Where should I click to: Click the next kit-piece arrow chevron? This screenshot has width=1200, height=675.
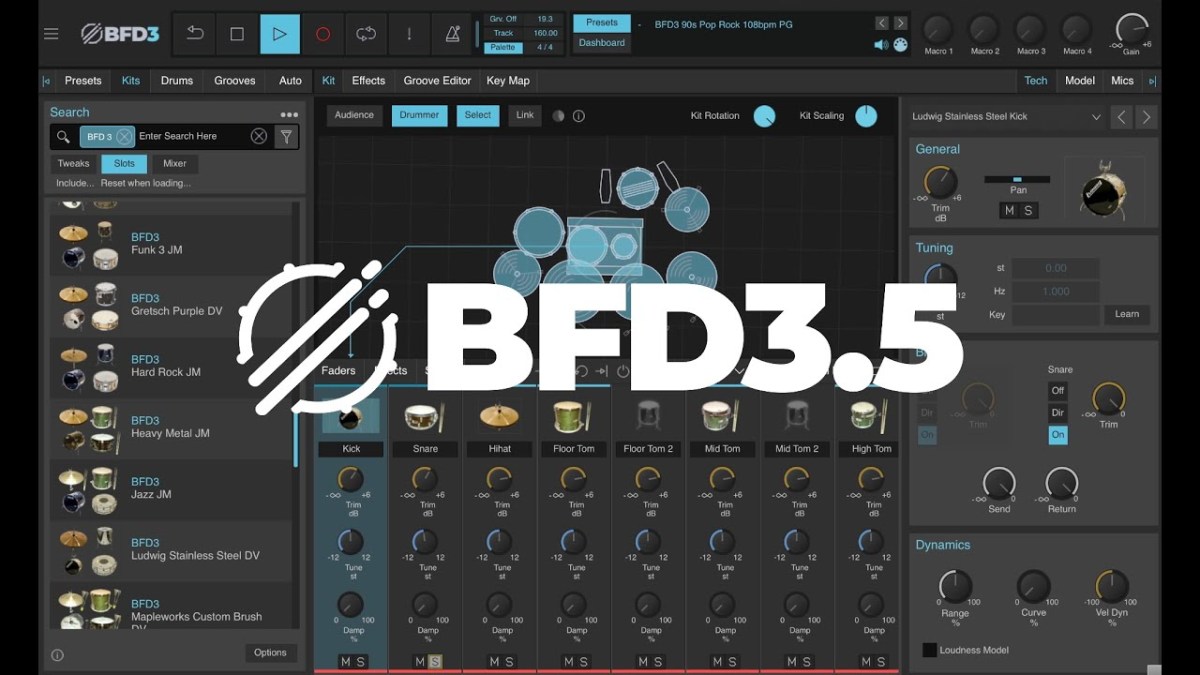pyautogui.click(x=1146, y=116)
